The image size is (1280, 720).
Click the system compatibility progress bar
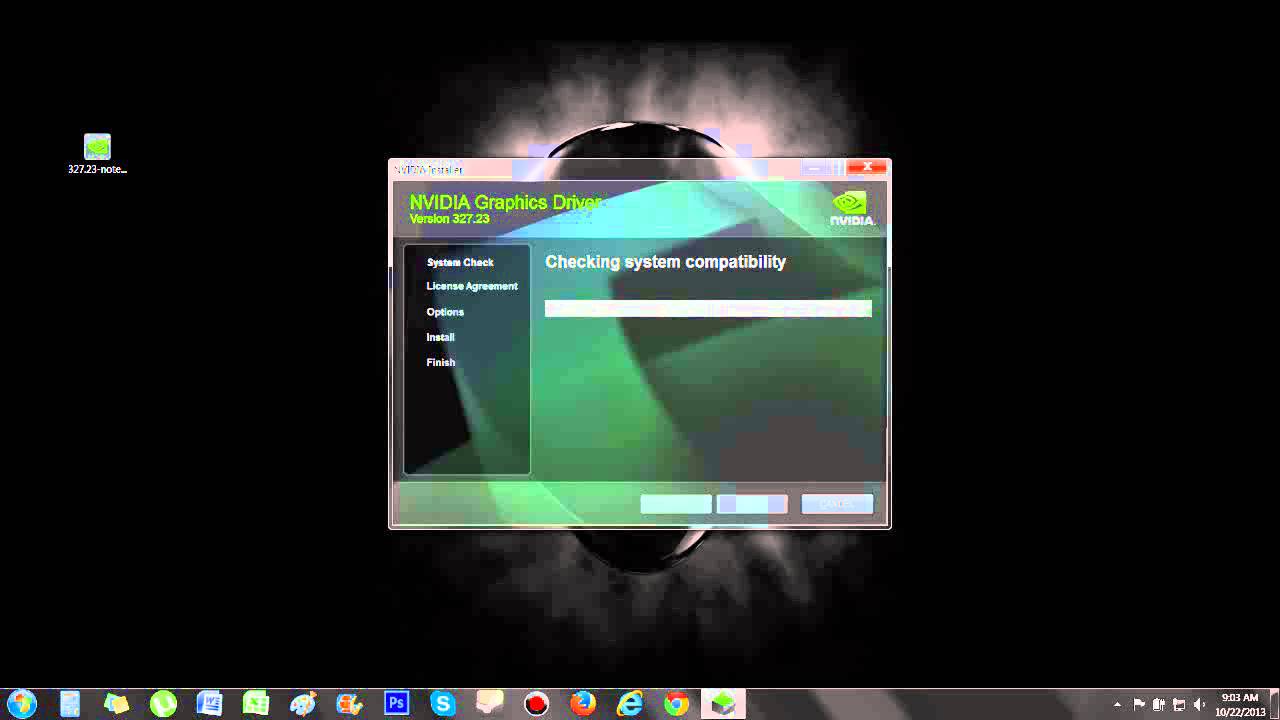(708, 308)
